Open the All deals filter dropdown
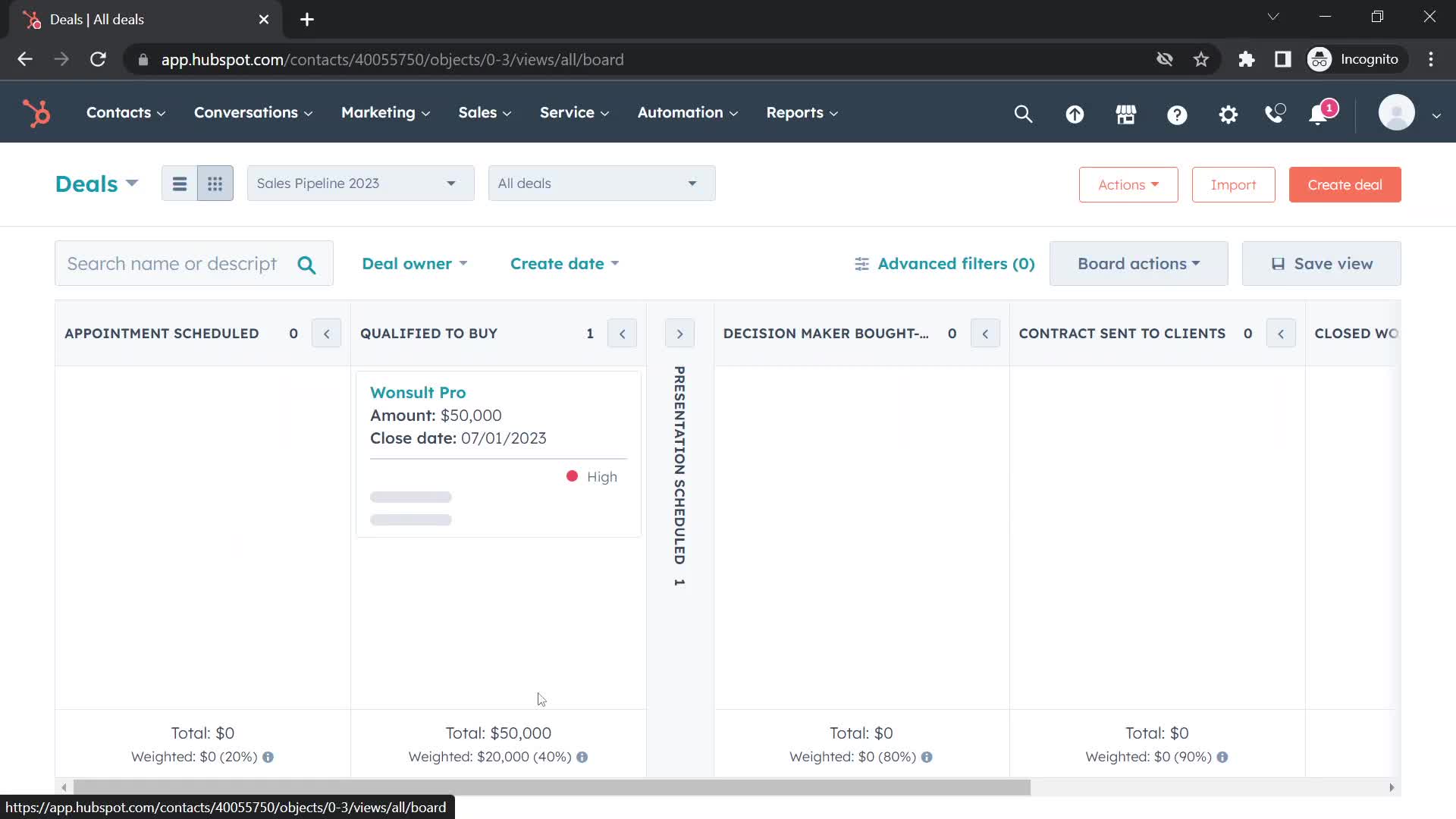The width and height of the screenshot is (1456, 819). [597, 184]
